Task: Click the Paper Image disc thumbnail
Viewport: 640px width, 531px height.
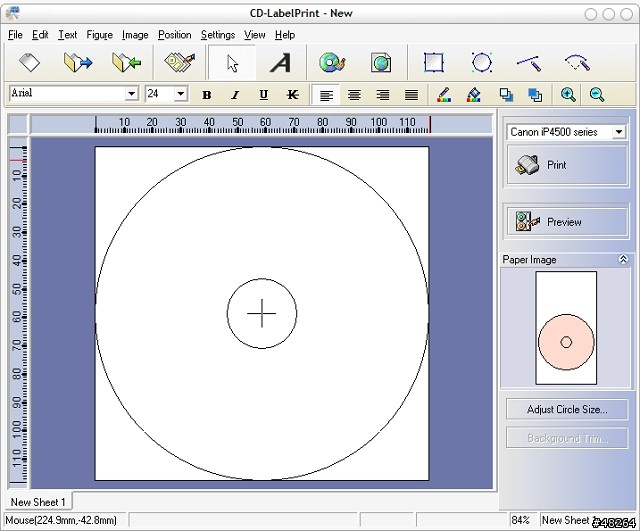Action: (566, 342)
